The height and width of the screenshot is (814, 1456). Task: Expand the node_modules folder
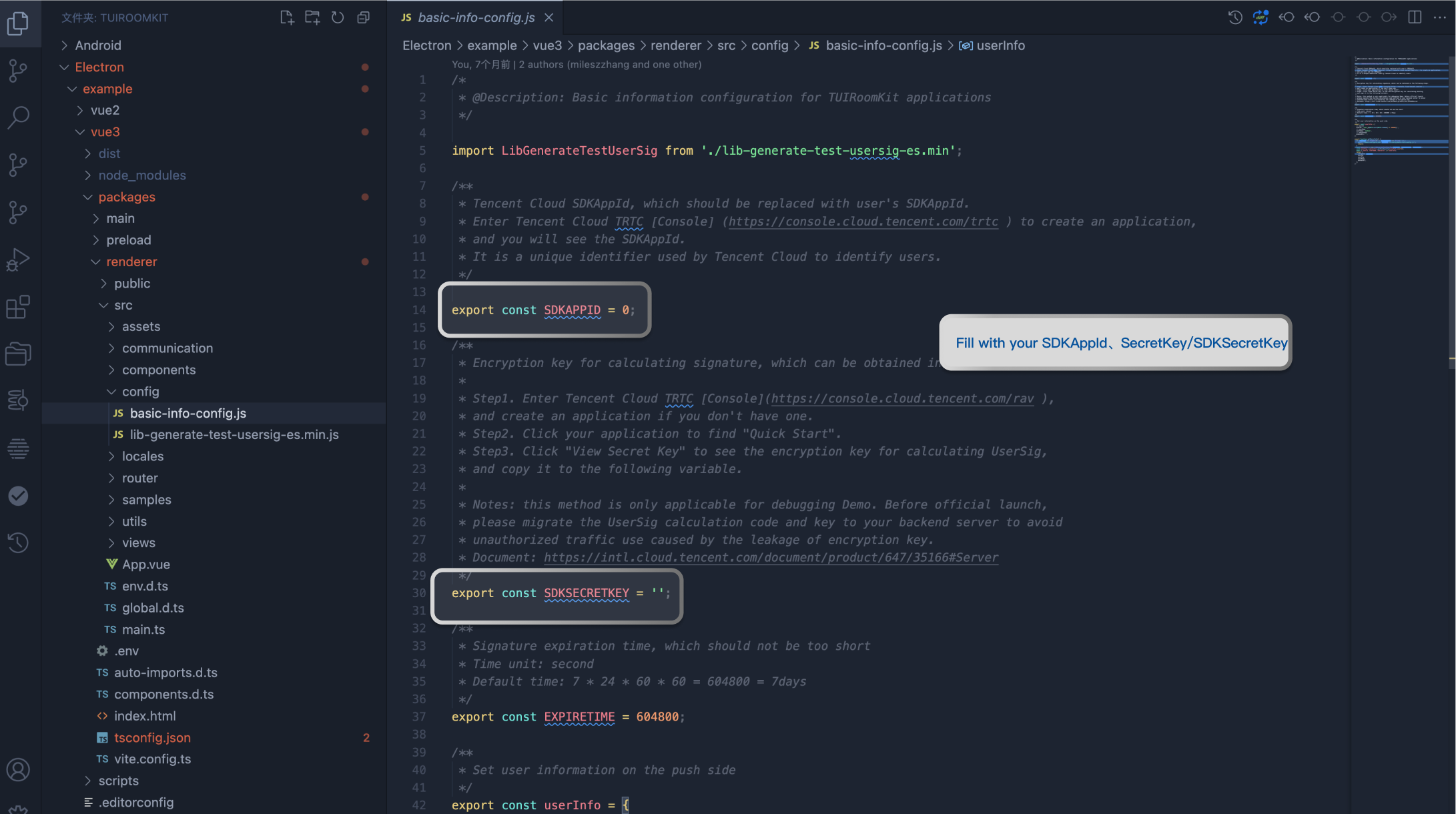click(x=141, y=175)
